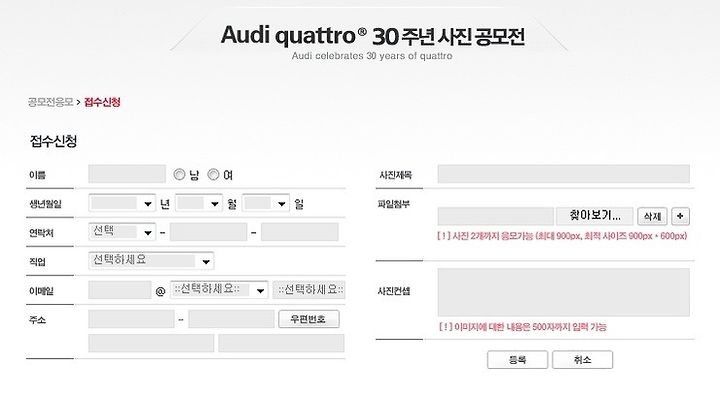Click the email domain text field after dropdown
Image resolution: width=720 pixels, height=397 pixels.
309,290
